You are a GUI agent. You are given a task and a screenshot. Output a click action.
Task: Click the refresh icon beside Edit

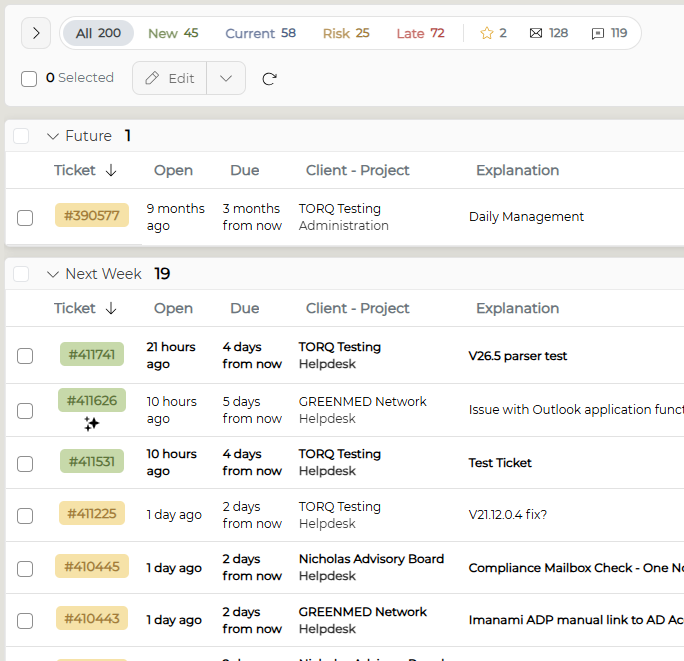269,79
